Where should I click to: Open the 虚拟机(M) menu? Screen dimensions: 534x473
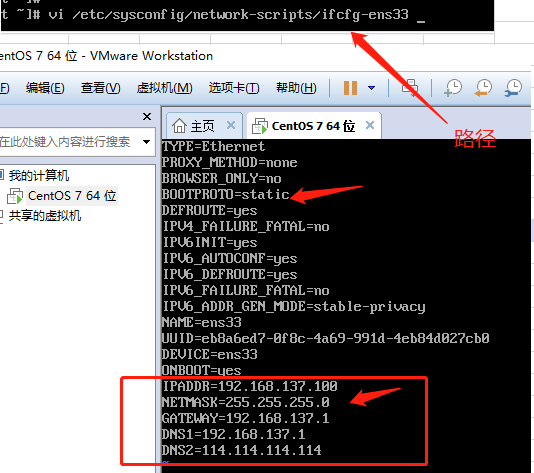click(x=164, y=88)
